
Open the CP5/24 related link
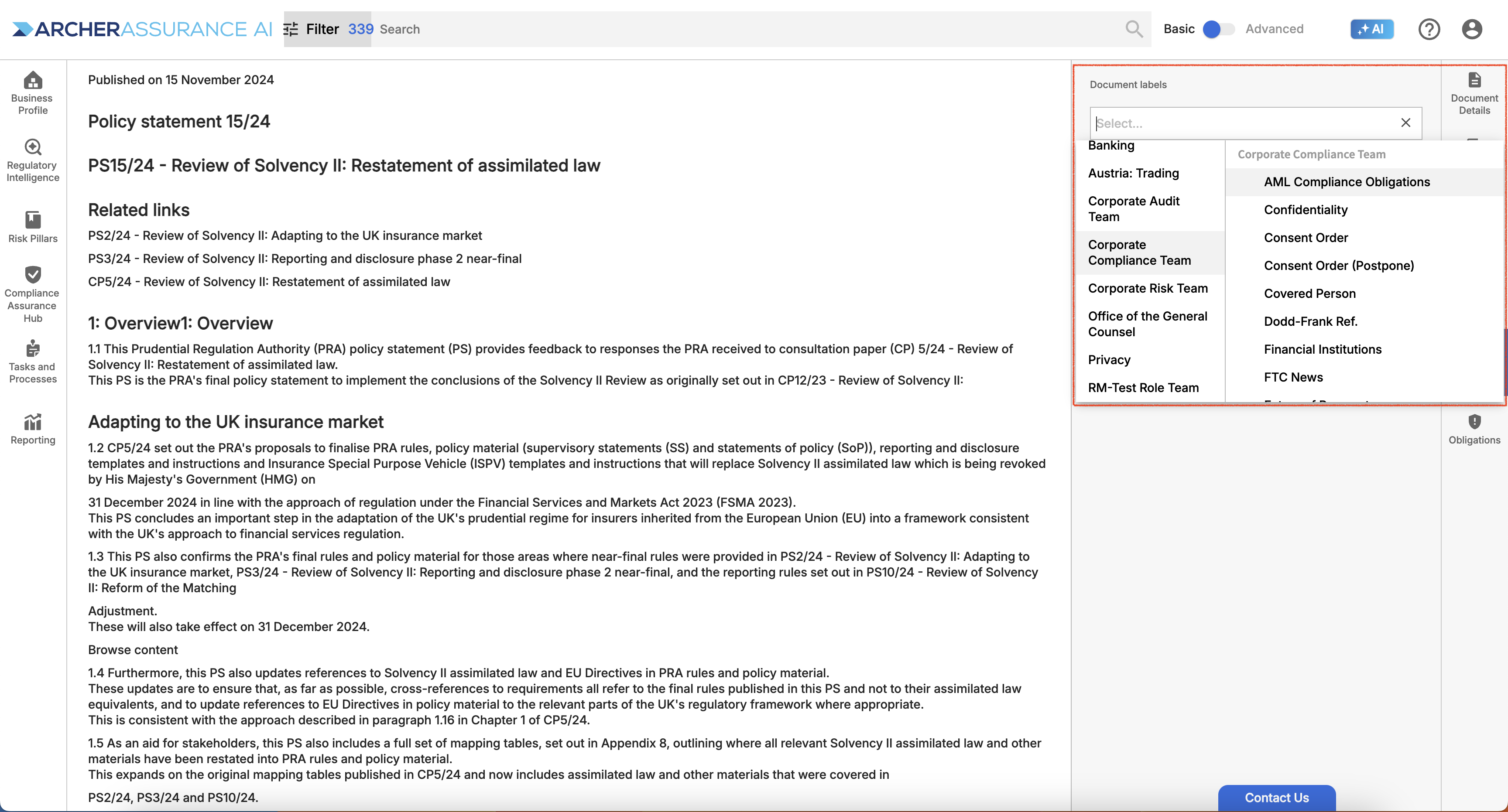pos(269,281)
